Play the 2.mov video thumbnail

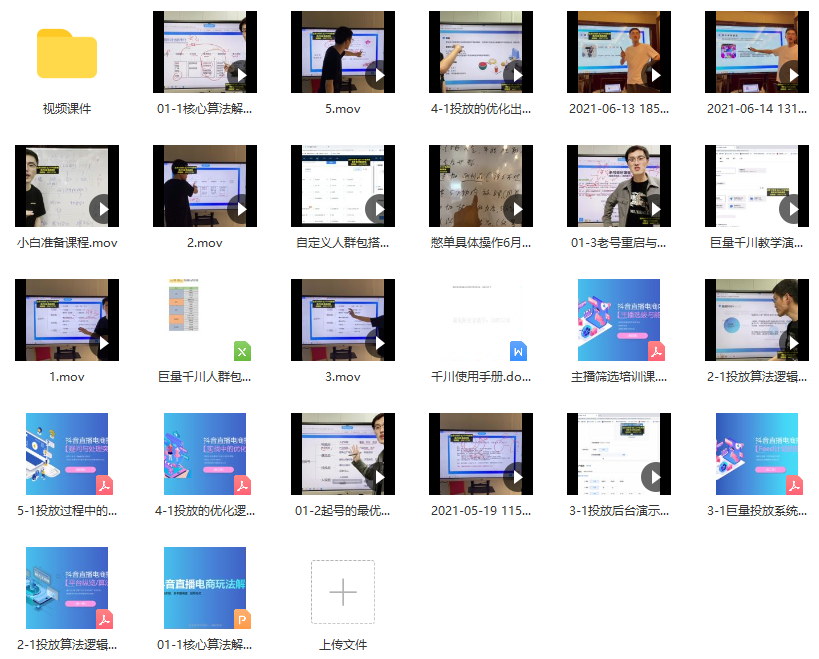coord(205,186)
